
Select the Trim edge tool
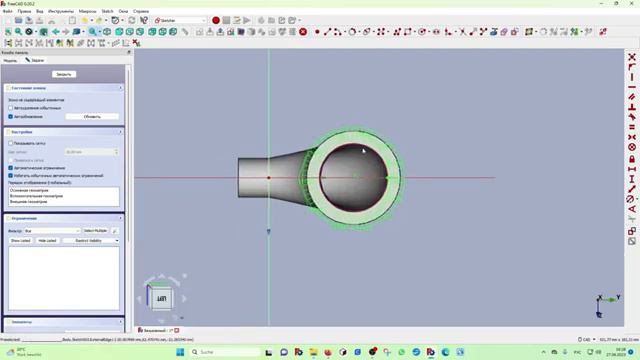click(x=462, y=32)
